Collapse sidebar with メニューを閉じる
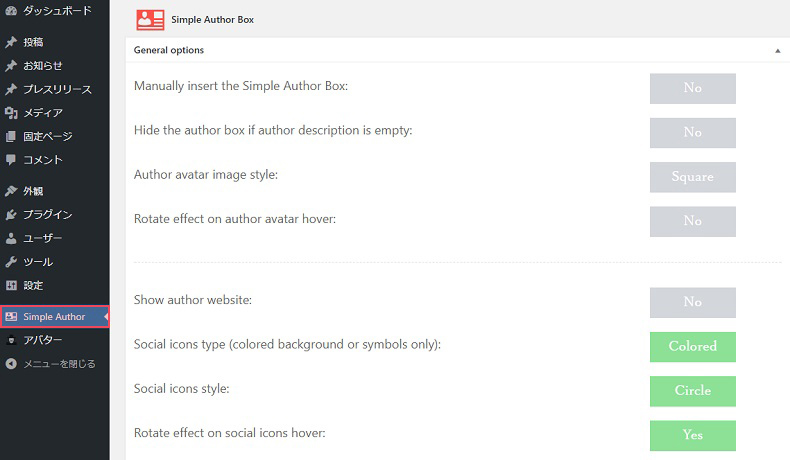Image resolution: width=790 pixels, height=460 pixels. coord(49,364)
